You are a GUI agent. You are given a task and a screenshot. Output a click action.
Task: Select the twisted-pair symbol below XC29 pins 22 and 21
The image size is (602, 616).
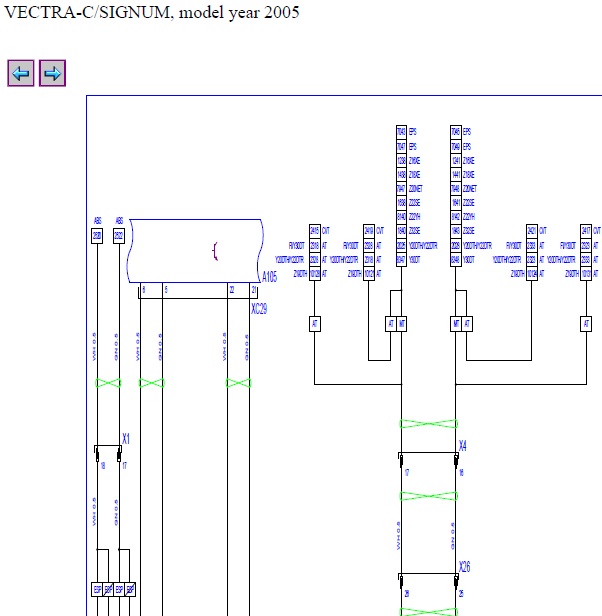[x=239, y=383]
